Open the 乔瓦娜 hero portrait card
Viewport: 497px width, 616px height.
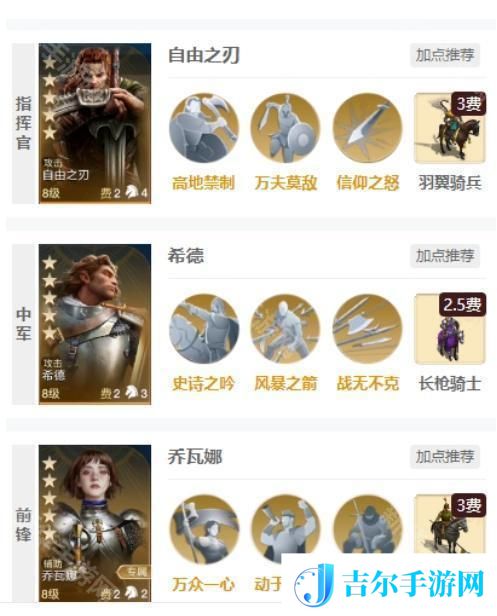click(95, 523)
